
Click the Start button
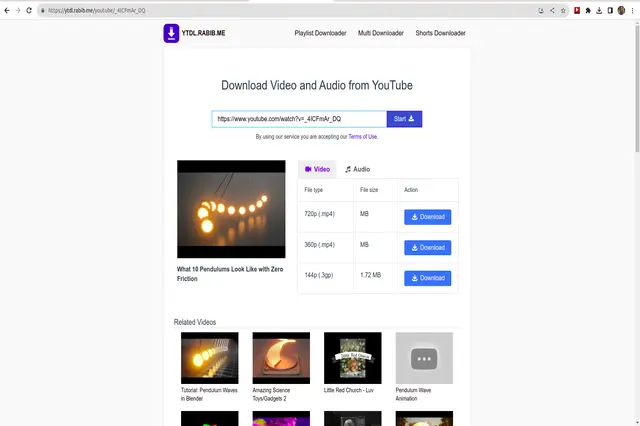(404, 119)
